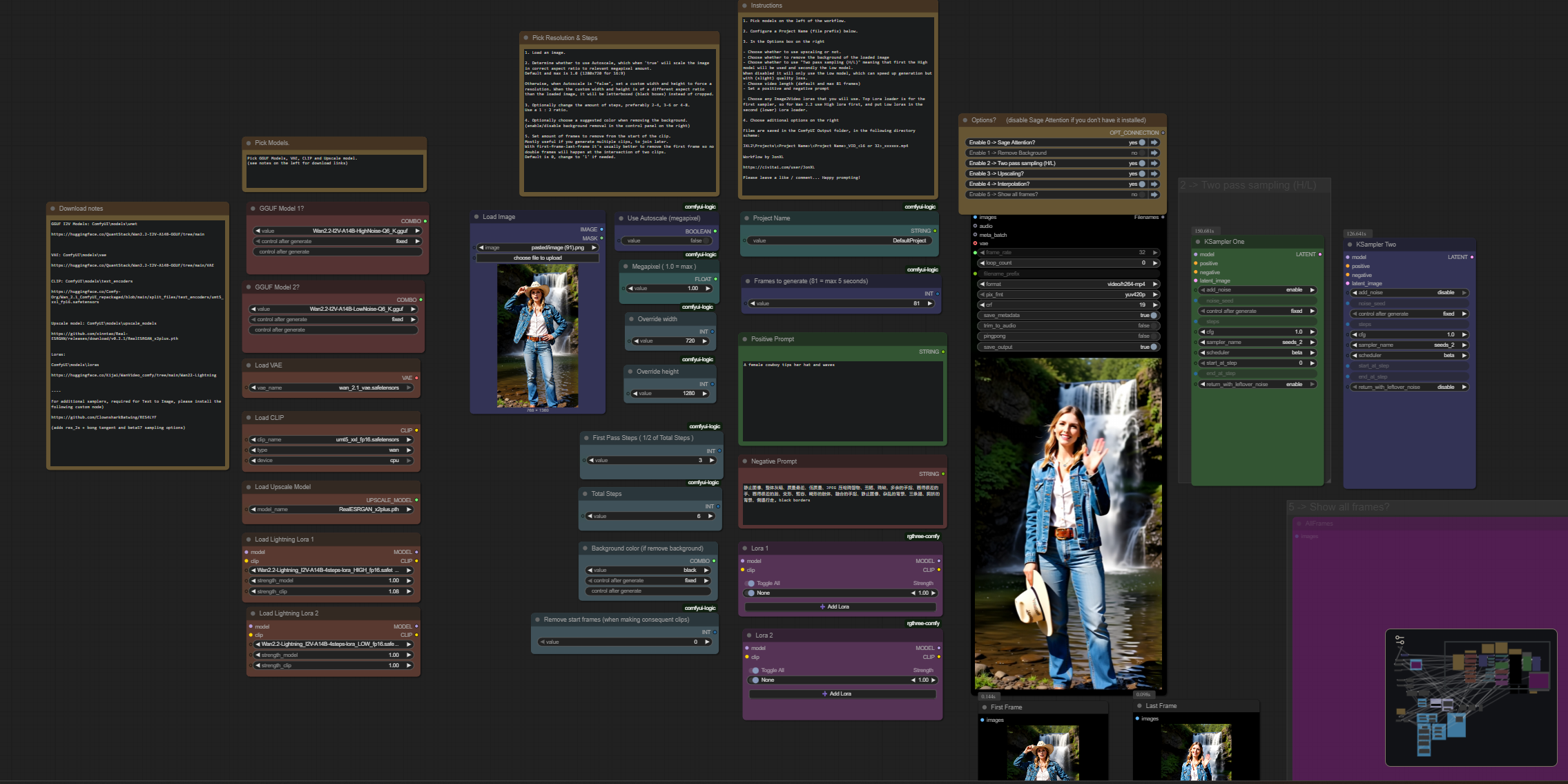Collapse the Download notes node via its dot

point(52,209)
